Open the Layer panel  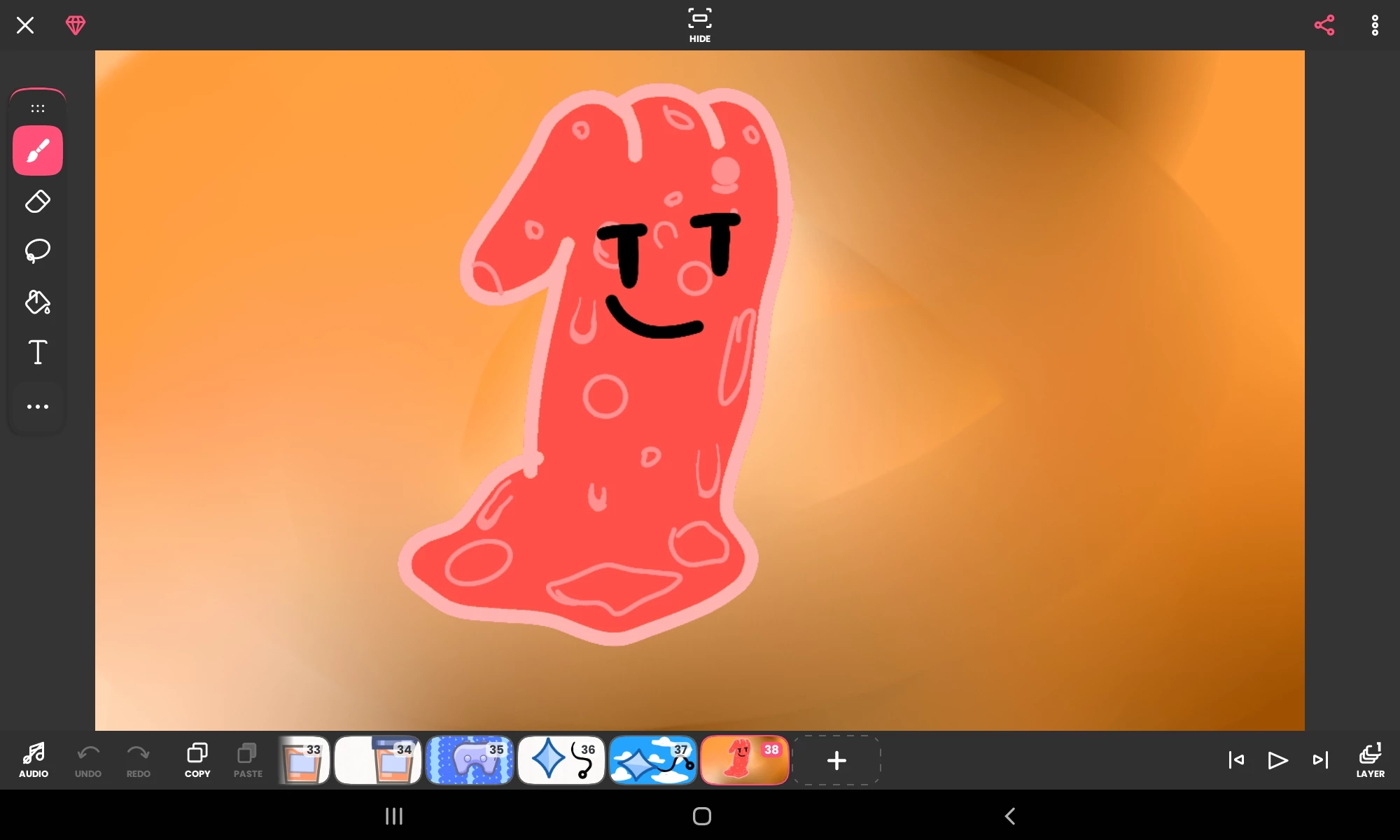[1370, 759]
